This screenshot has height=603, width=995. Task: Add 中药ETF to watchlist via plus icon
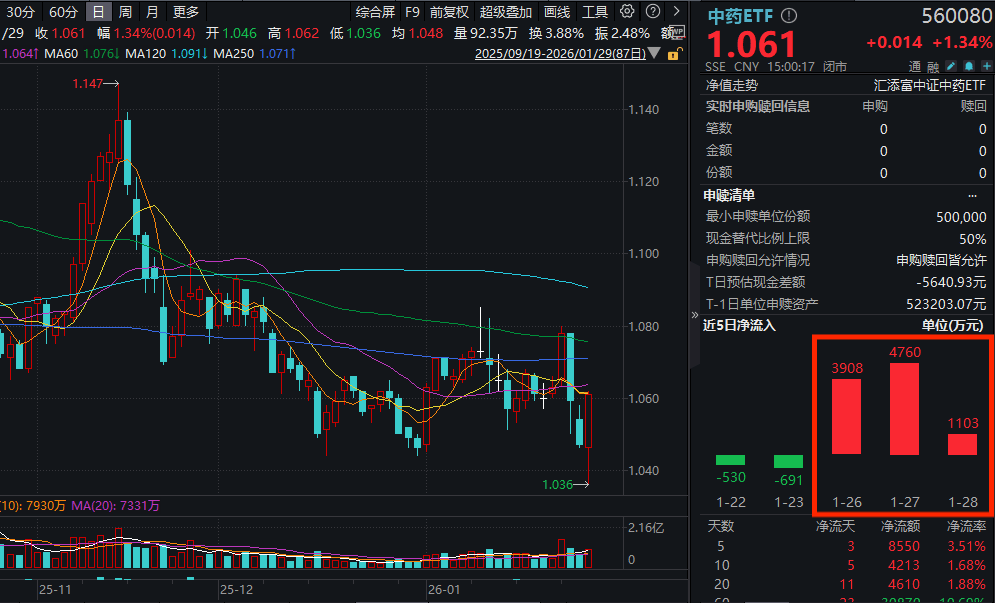[987, 66]
